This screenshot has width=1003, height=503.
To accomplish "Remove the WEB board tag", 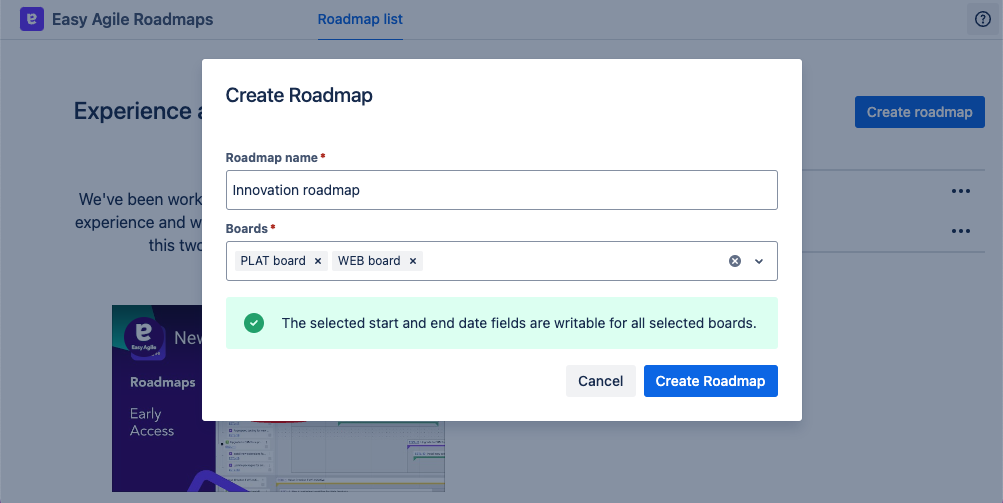I will (x=413, y=261).
